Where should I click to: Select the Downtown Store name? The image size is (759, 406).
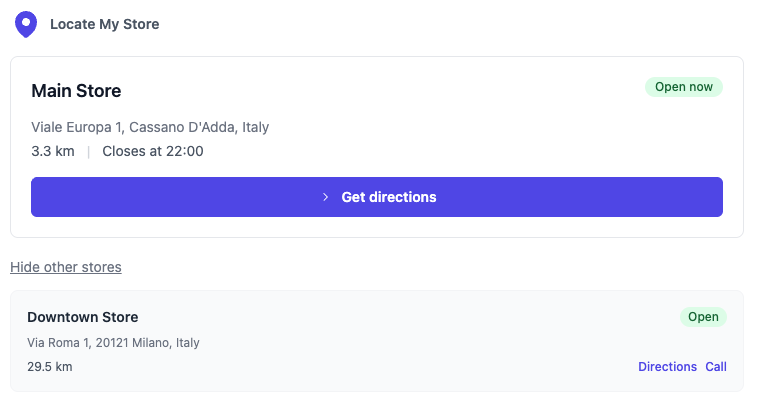tap(83, 317)
